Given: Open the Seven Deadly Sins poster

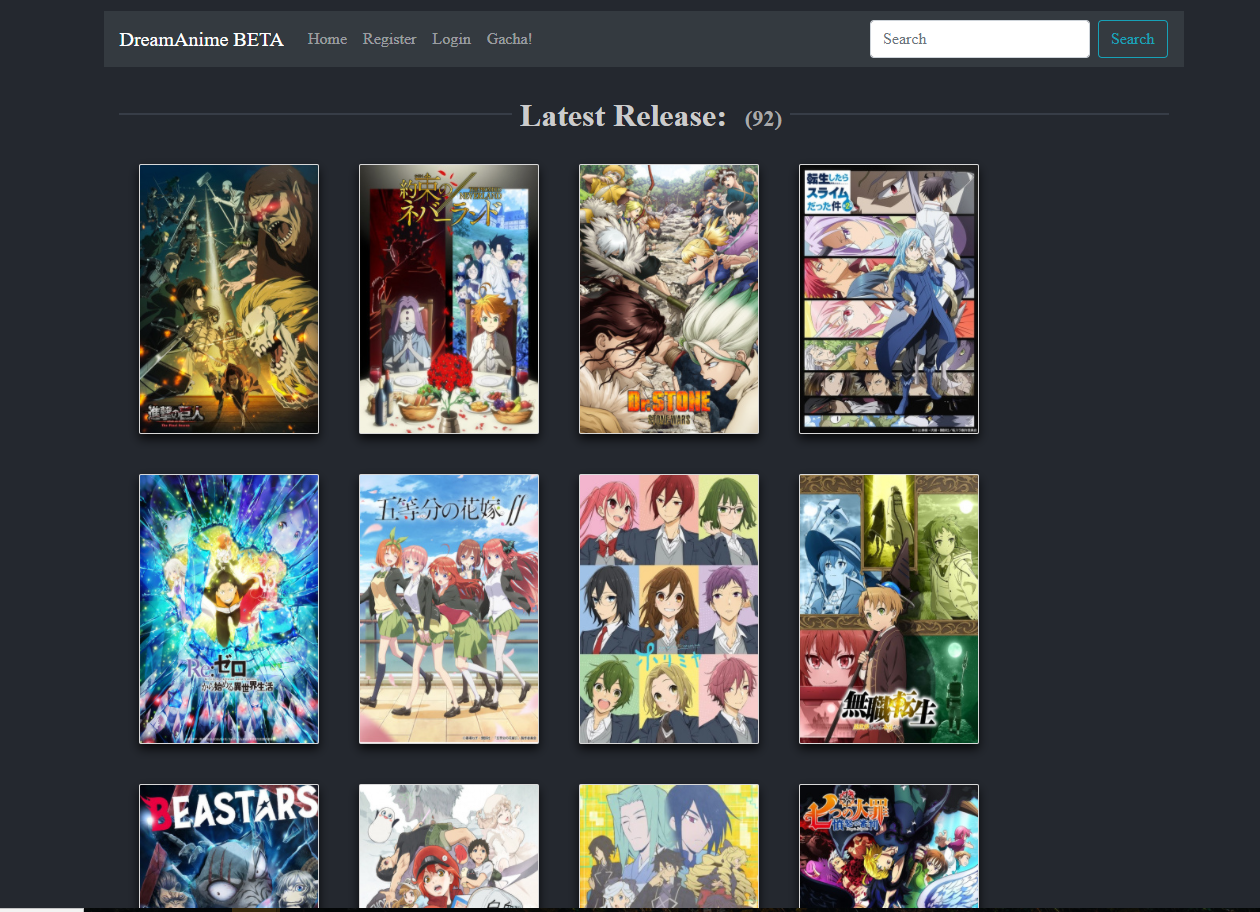Looking at the screenshot, I should (889, 846).
